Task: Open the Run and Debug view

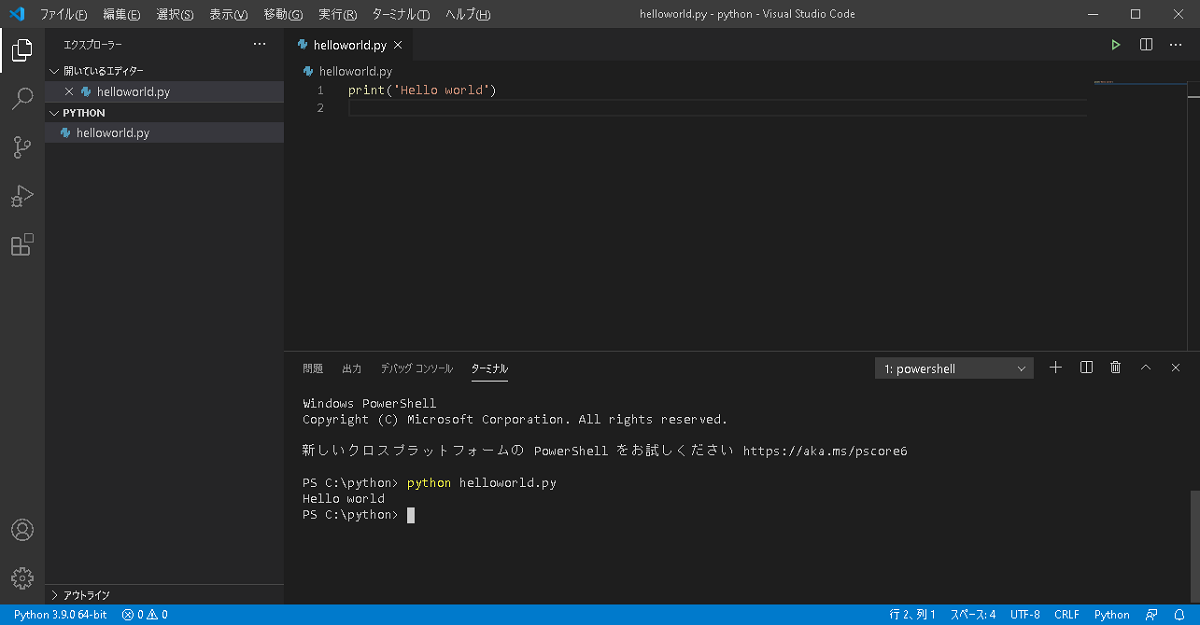Action: tap(22, 196)
